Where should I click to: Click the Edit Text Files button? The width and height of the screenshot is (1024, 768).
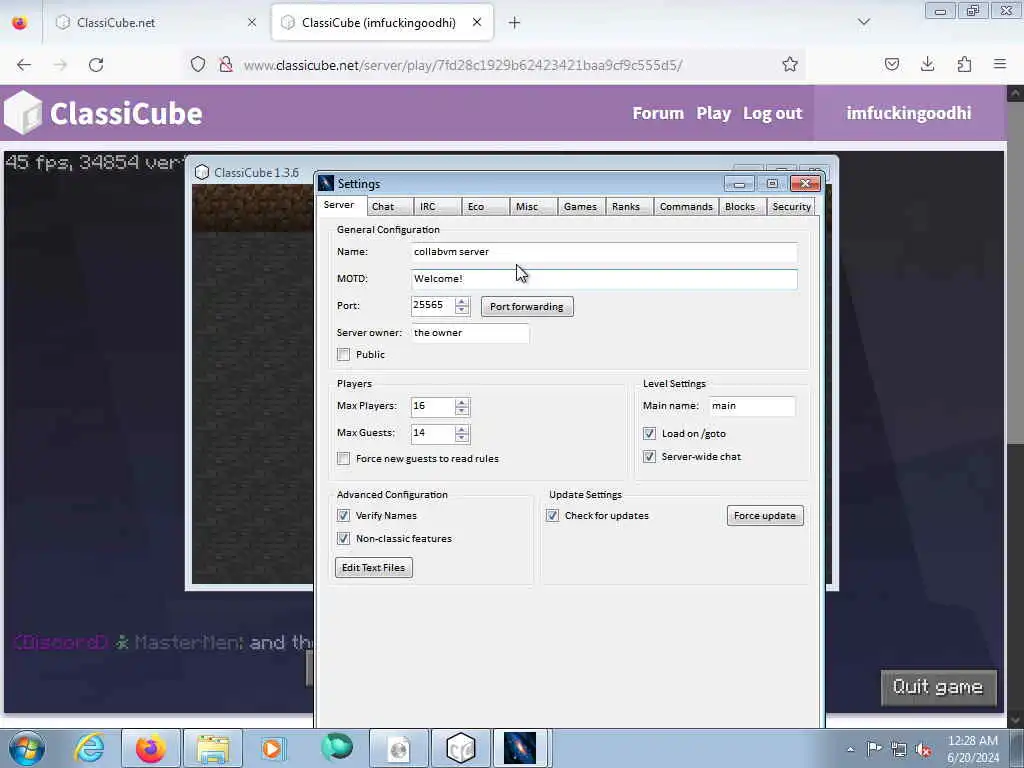[x=374, y=568]
